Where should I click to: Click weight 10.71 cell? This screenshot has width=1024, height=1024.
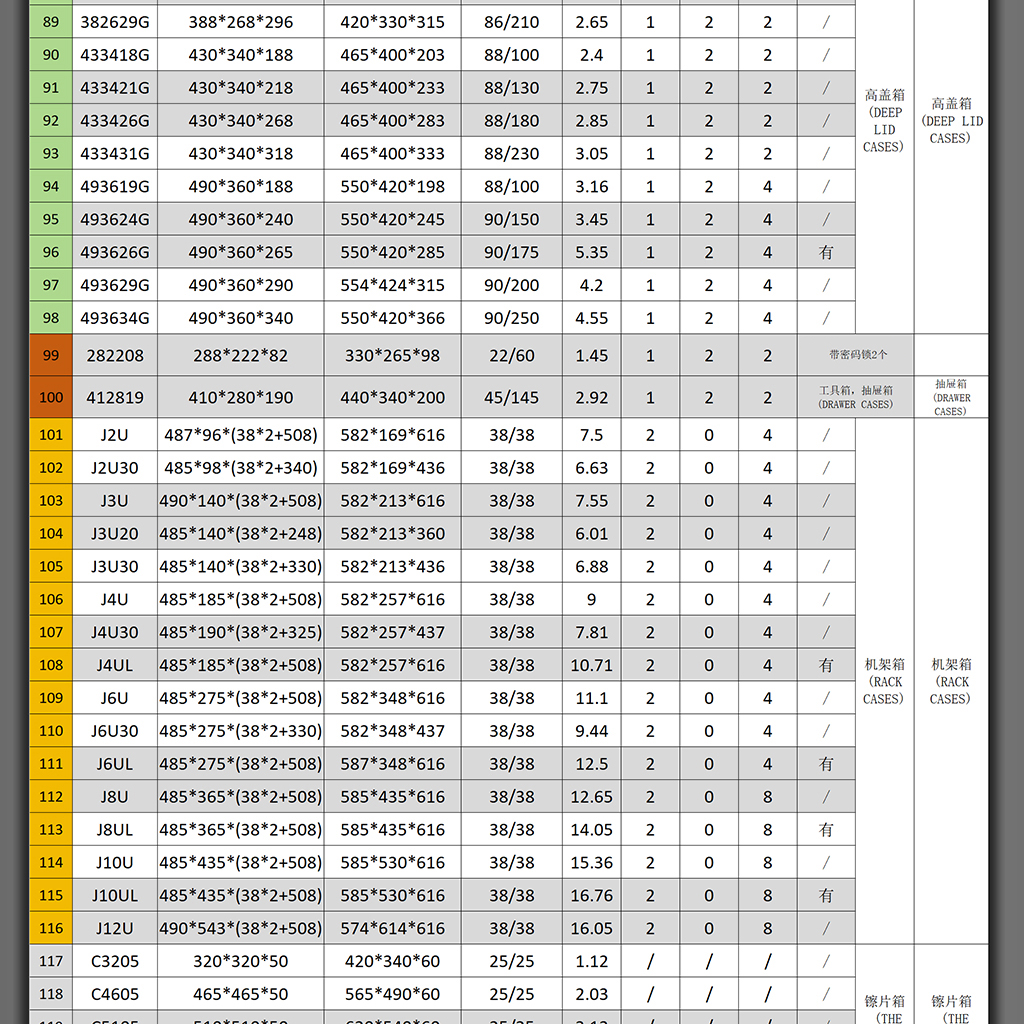(x=591, y=665)
